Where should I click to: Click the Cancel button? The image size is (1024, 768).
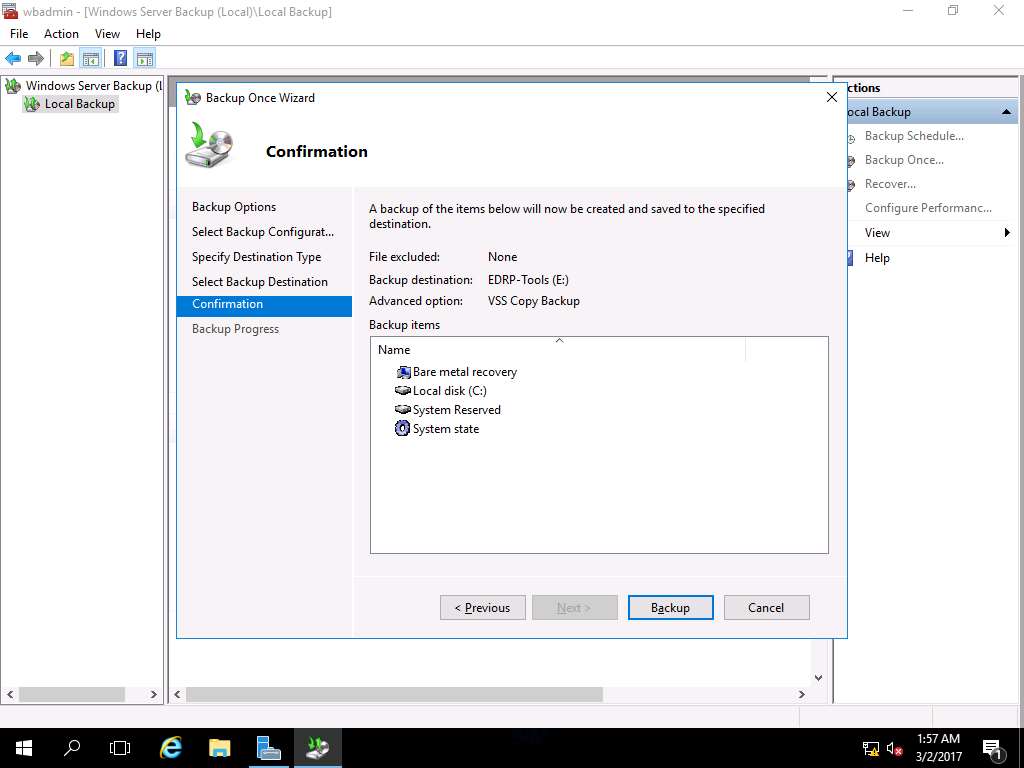[x=766, y=607]
